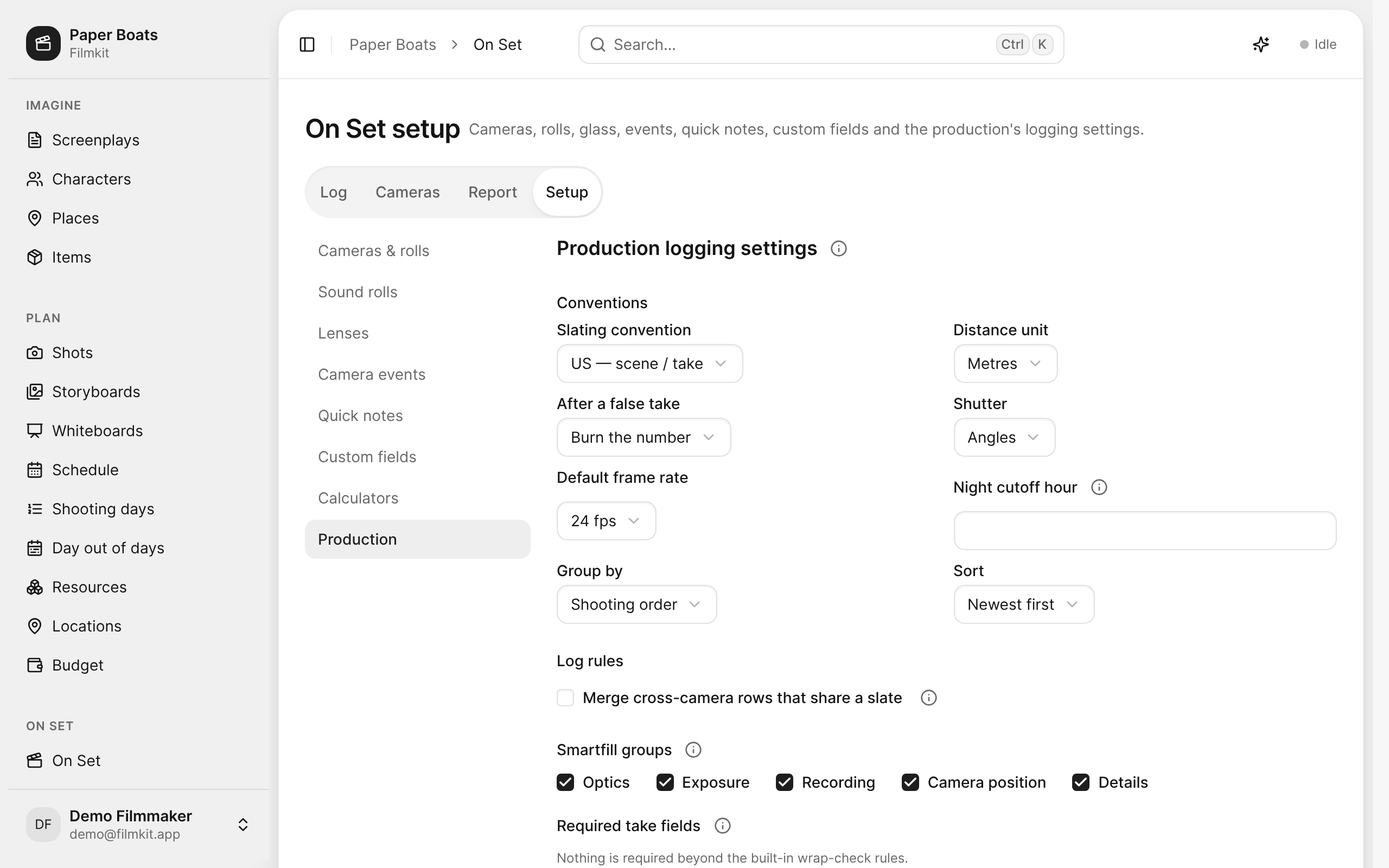
Task: Open Camera events setup section
Action: (x=417, y=374)
